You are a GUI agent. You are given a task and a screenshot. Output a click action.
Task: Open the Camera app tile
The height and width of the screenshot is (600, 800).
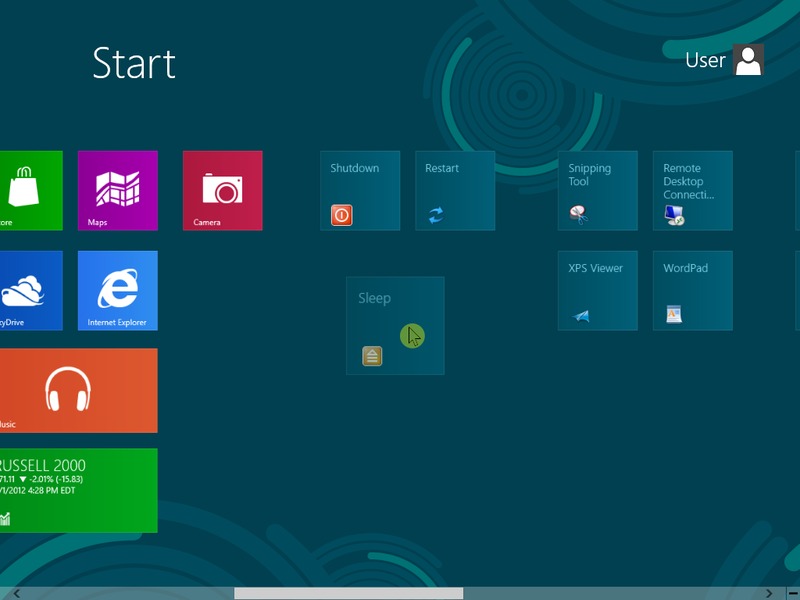coord(222,190)
